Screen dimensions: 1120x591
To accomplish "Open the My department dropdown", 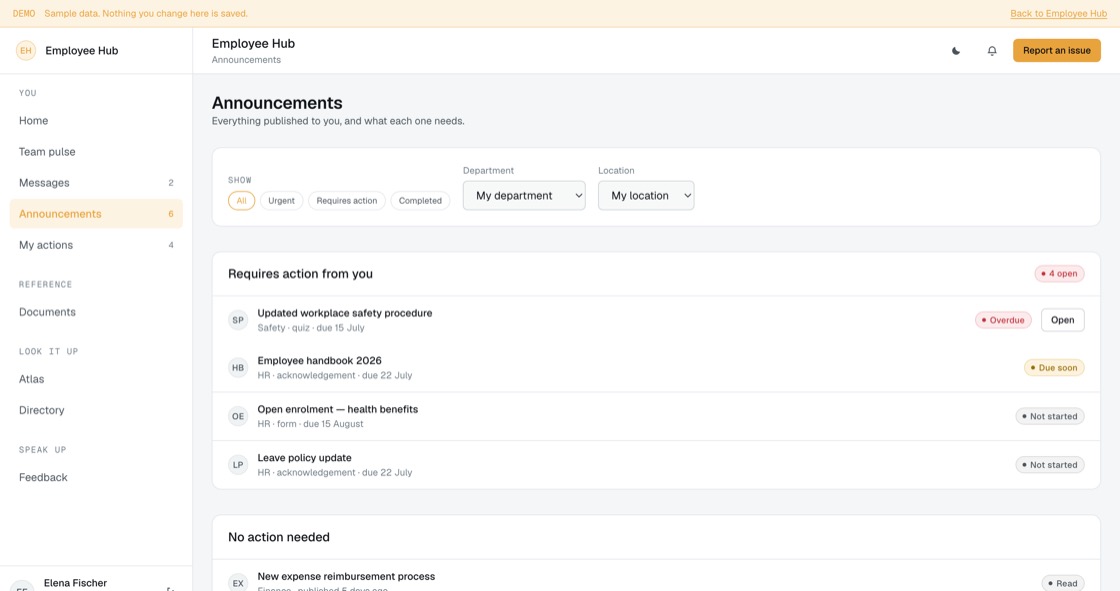I will click(524, 195).
